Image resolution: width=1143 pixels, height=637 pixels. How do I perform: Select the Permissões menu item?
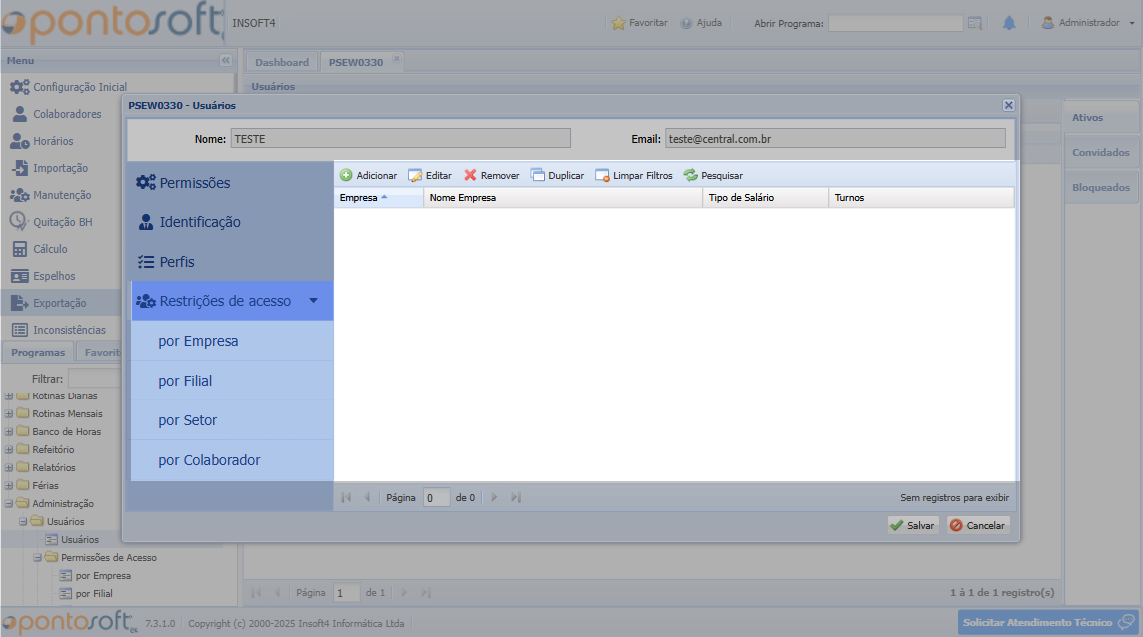click(x=195, y=183)
